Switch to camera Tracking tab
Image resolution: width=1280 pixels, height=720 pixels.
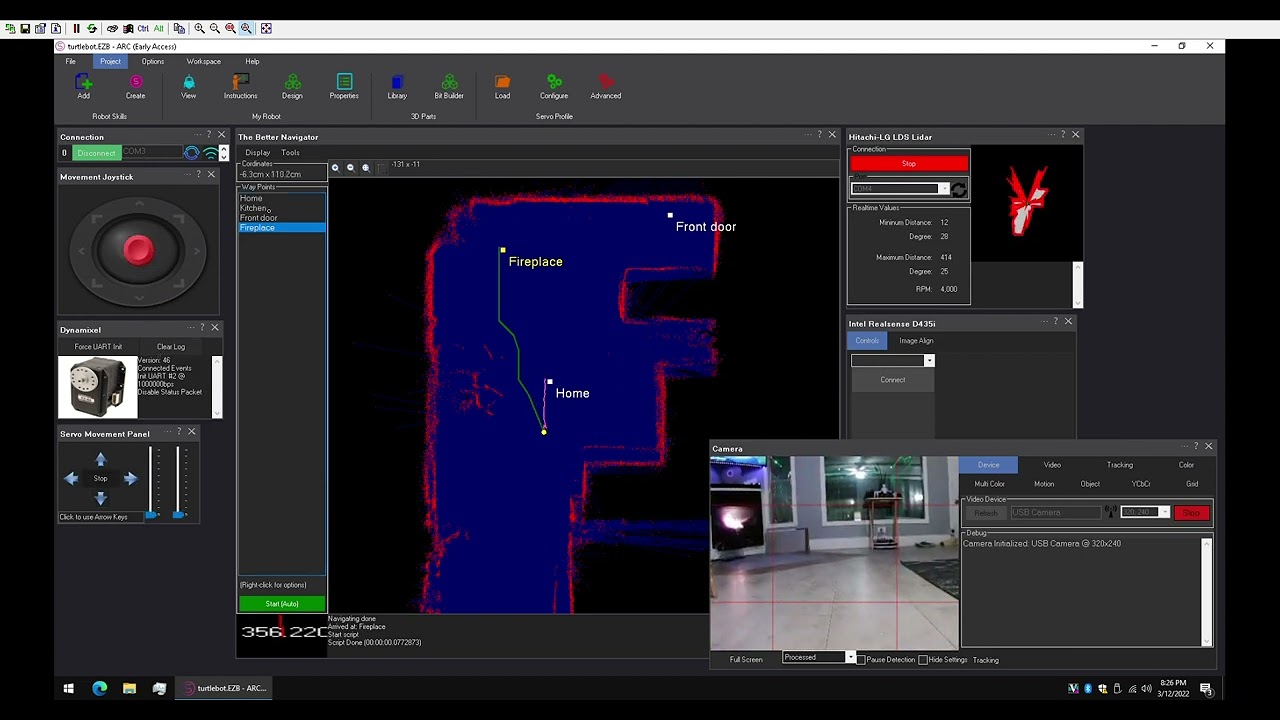tap(1119, 465)
